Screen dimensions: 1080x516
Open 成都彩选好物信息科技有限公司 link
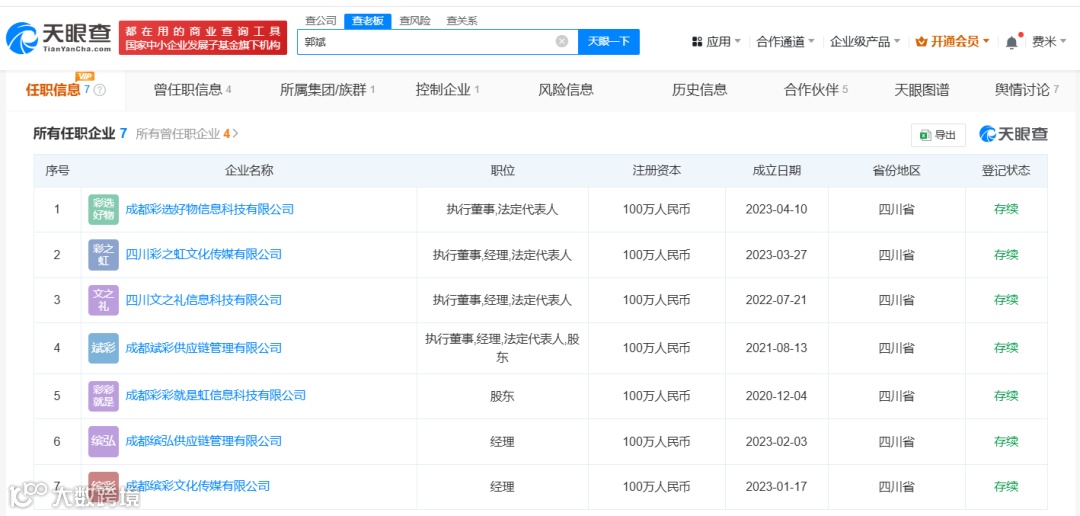point(210,209)
